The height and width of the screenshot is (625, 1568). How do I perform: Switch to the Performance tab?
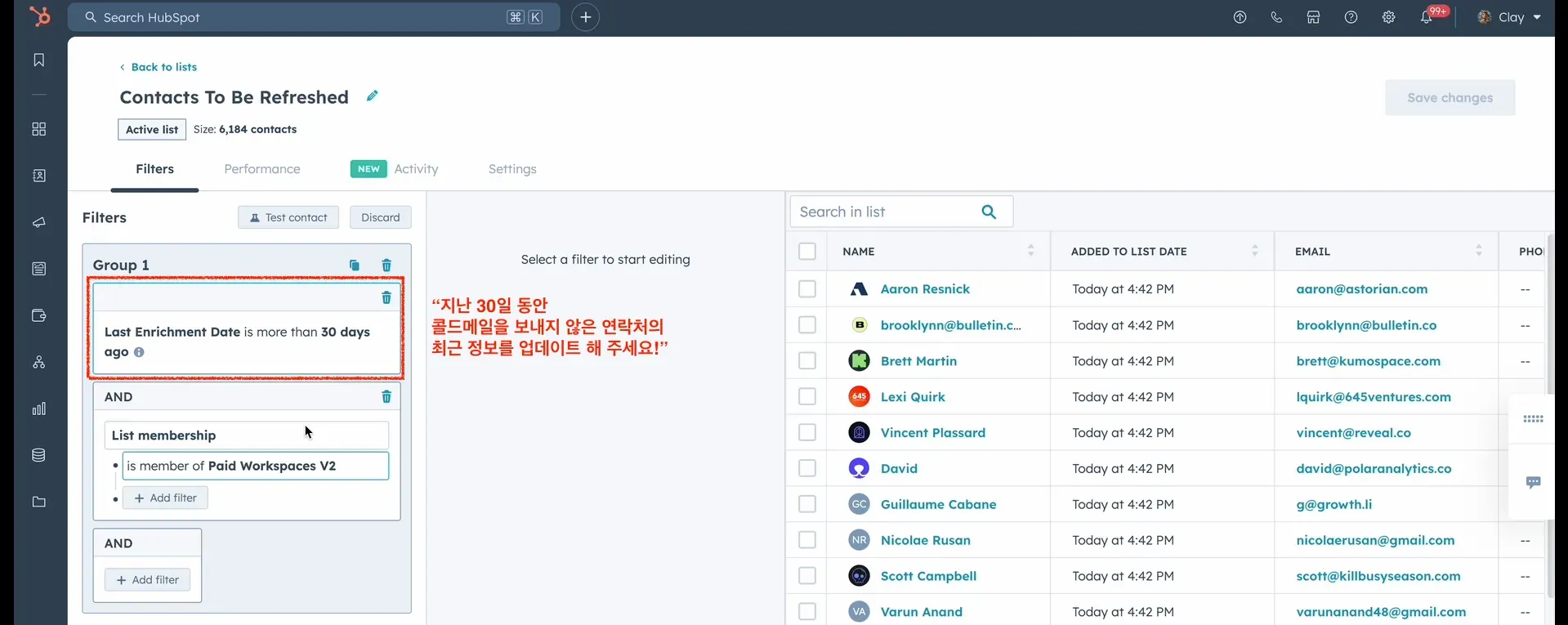[x=262, y=169]
